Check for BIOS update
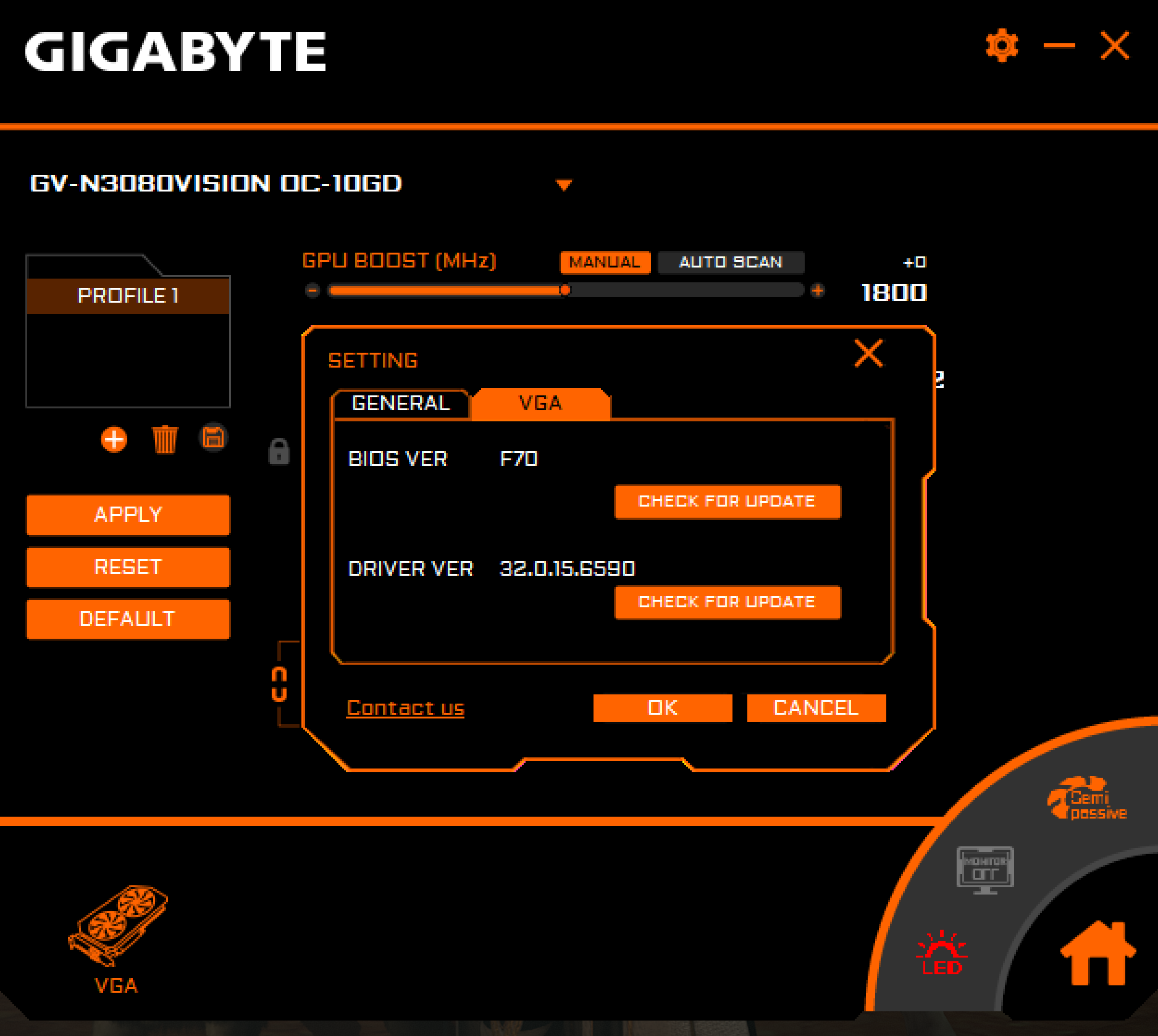1158x1036 pixels. [x=727, y=501]
